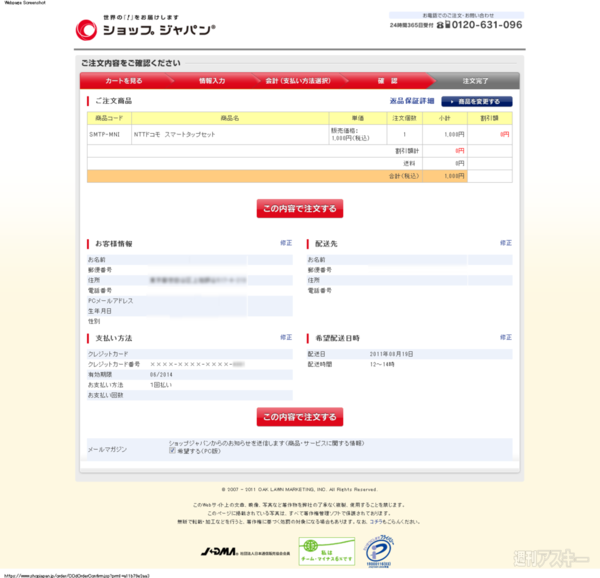Click the expiry value 06/2014
The height and width of the screenshot is (578, 600).
[161, 374]
